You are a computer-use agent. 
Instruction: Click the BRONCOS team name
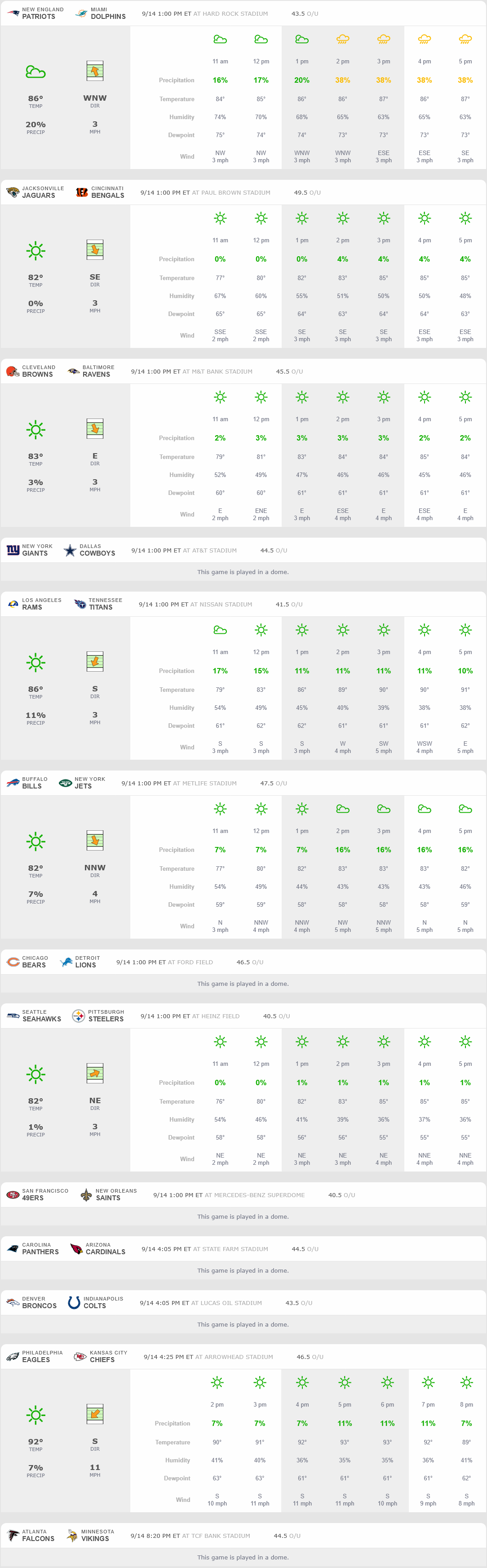click(x=39, y=1306)
